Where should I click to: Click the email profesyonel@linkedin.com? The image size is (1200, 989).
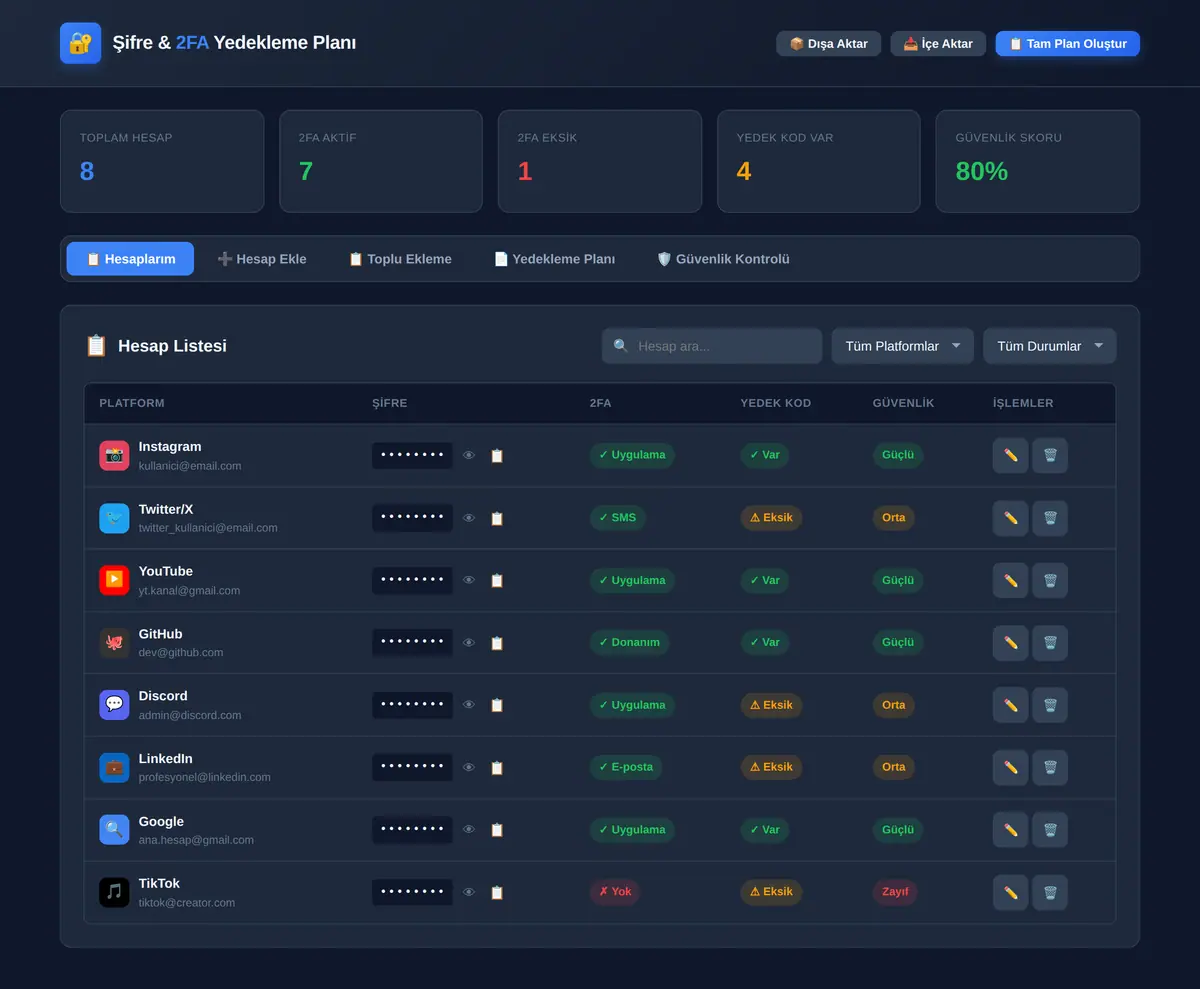(204, 777)
